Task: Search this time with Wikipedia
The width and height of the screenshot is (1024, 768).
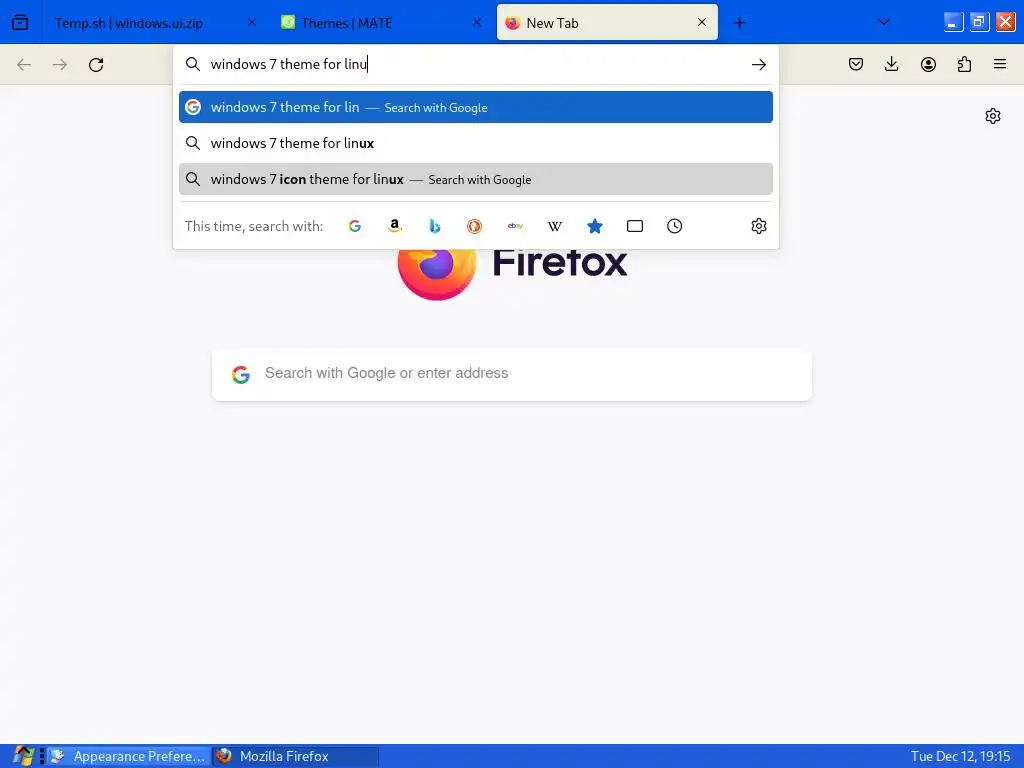Action: click(554, 226)
